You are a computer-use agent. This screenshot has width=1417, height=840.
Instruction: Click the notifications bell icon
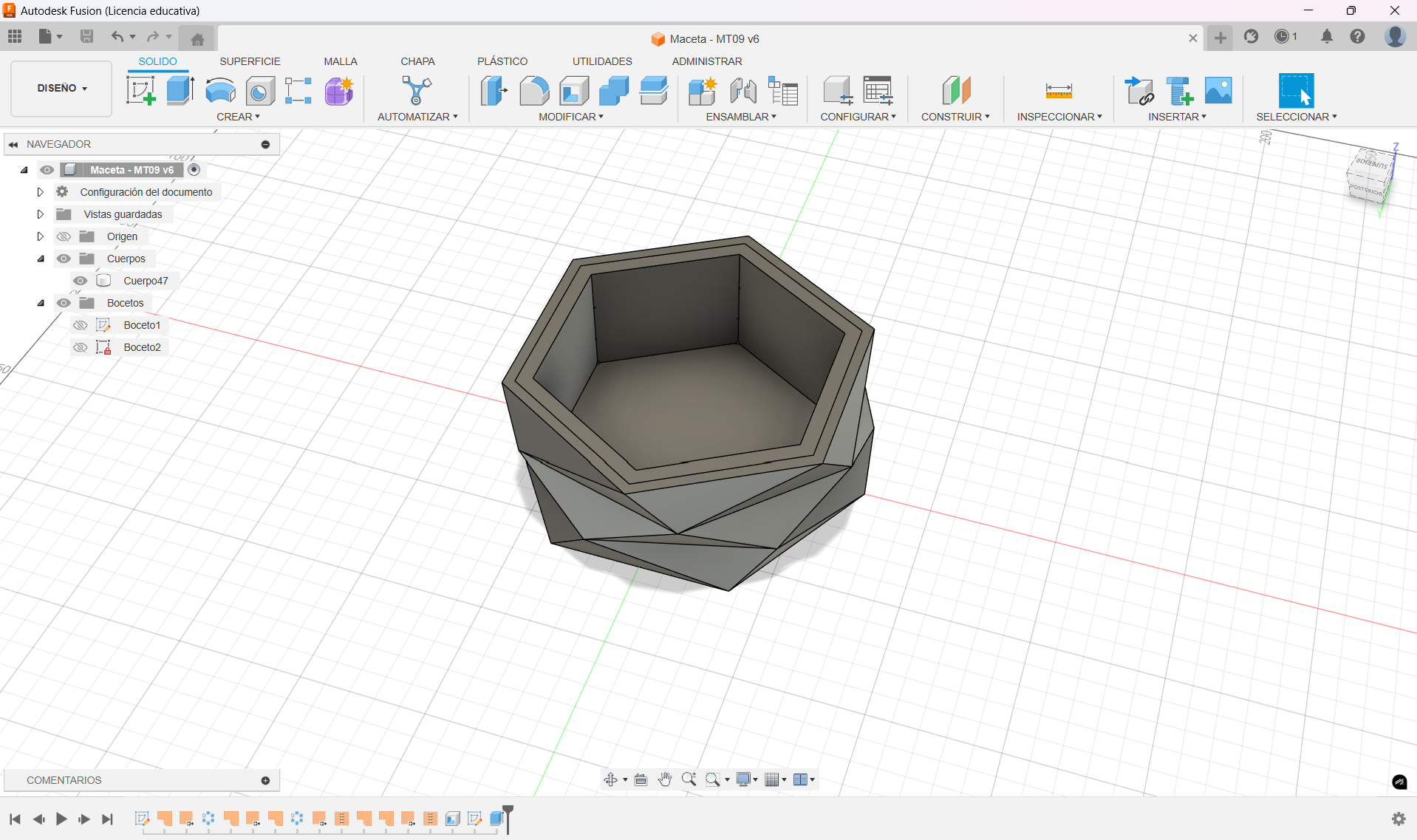pos(1327,36)
